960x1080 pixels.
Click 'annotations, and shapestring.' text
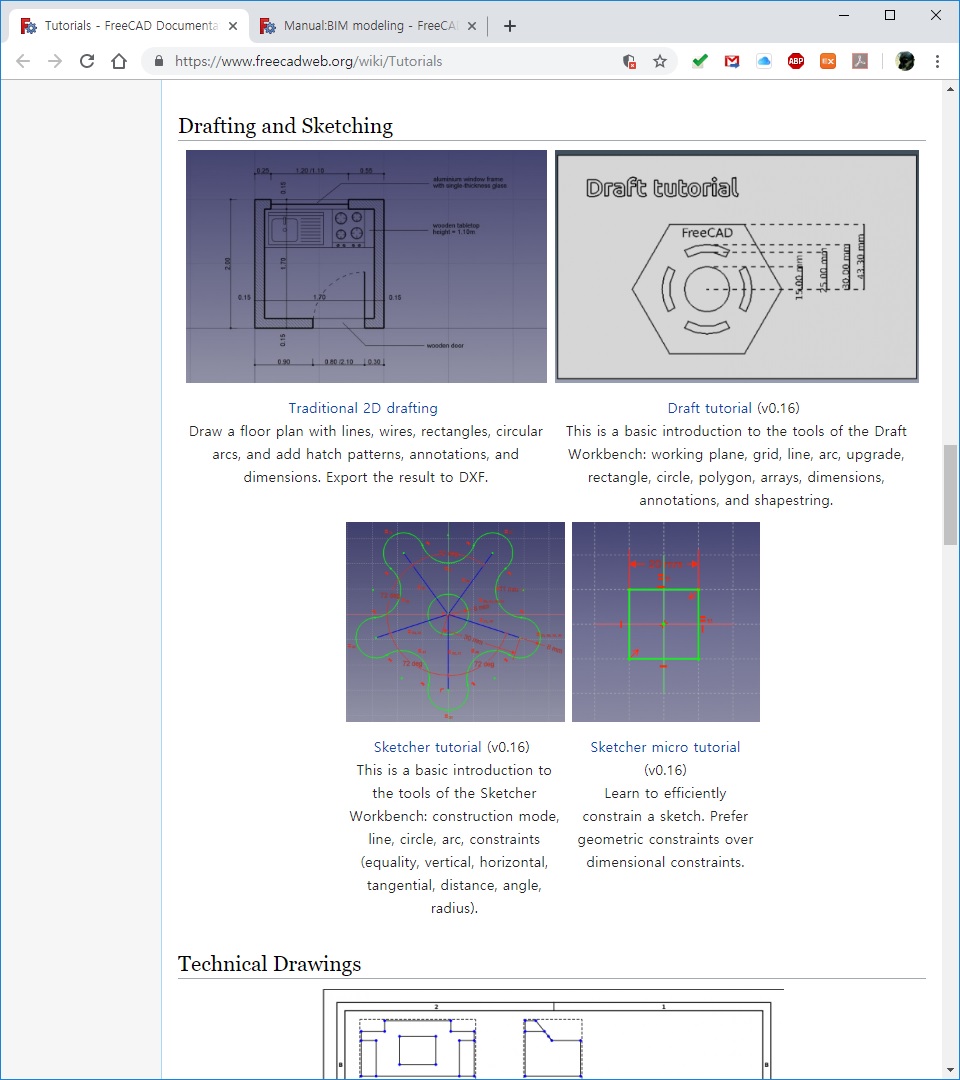pyautogui.click(x=736, y=500)
